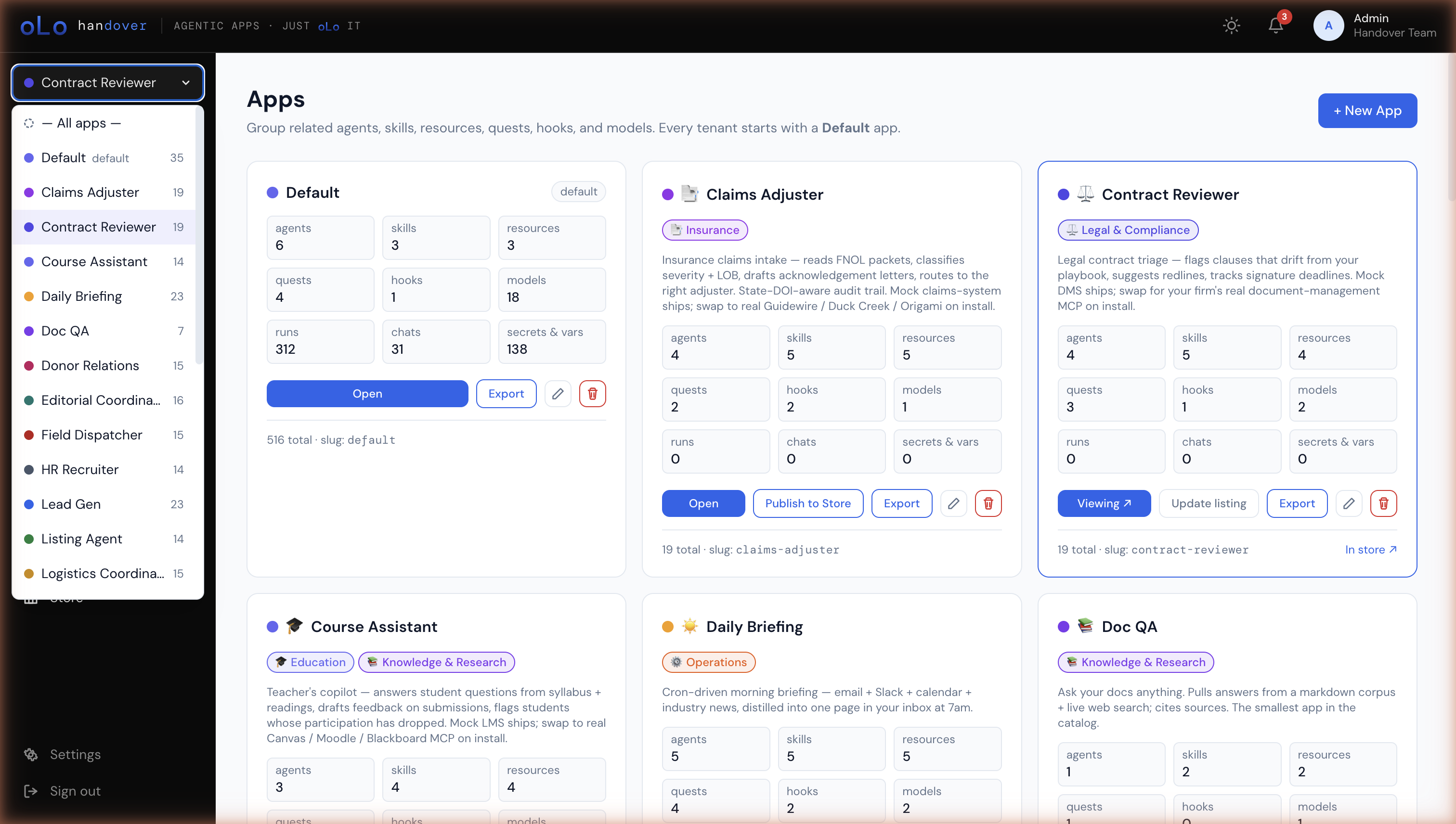Screen dimensions: 1456x824
Task: Click the Handover Team label
Action: (x=1394, y=33)
